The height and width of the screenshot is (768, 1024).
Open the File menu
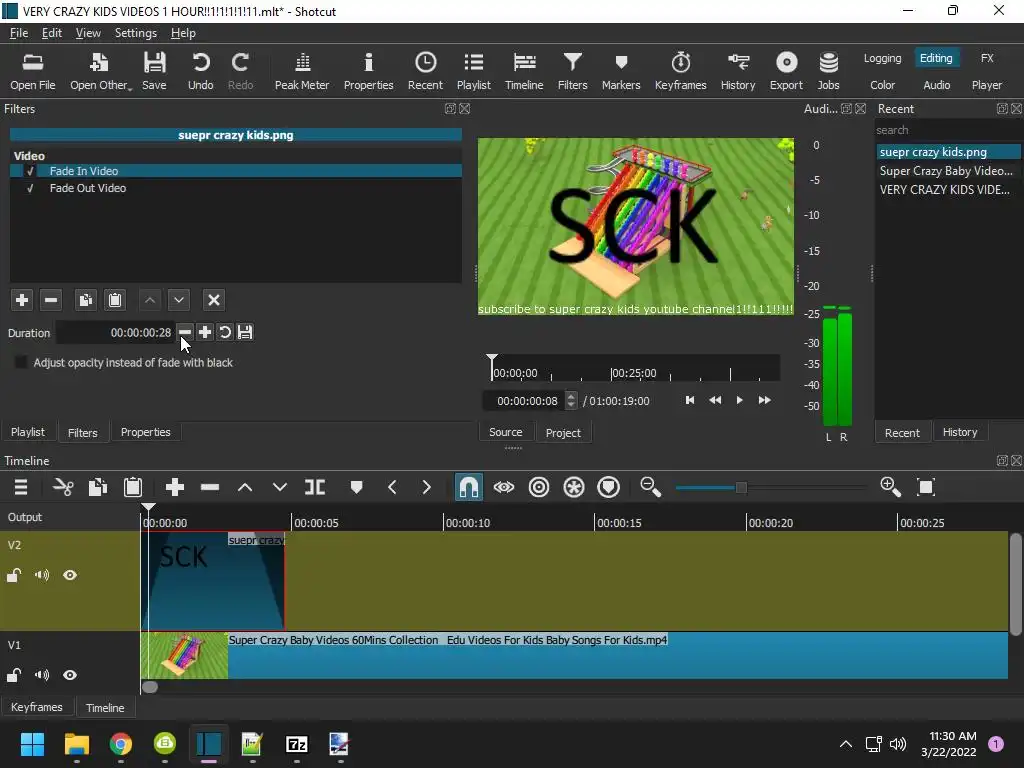(x=19, y=33)
